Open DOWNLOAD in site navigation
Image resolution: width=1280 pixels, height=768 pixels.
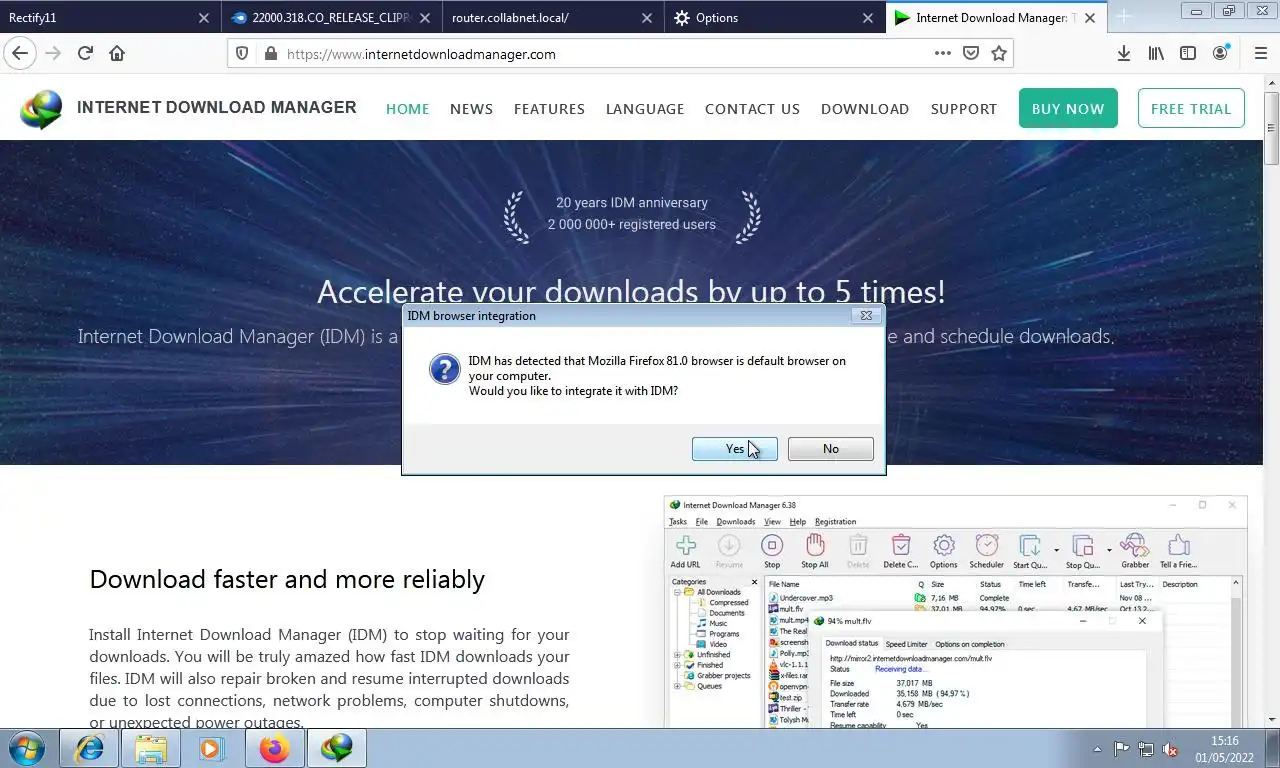pos(865,109)
